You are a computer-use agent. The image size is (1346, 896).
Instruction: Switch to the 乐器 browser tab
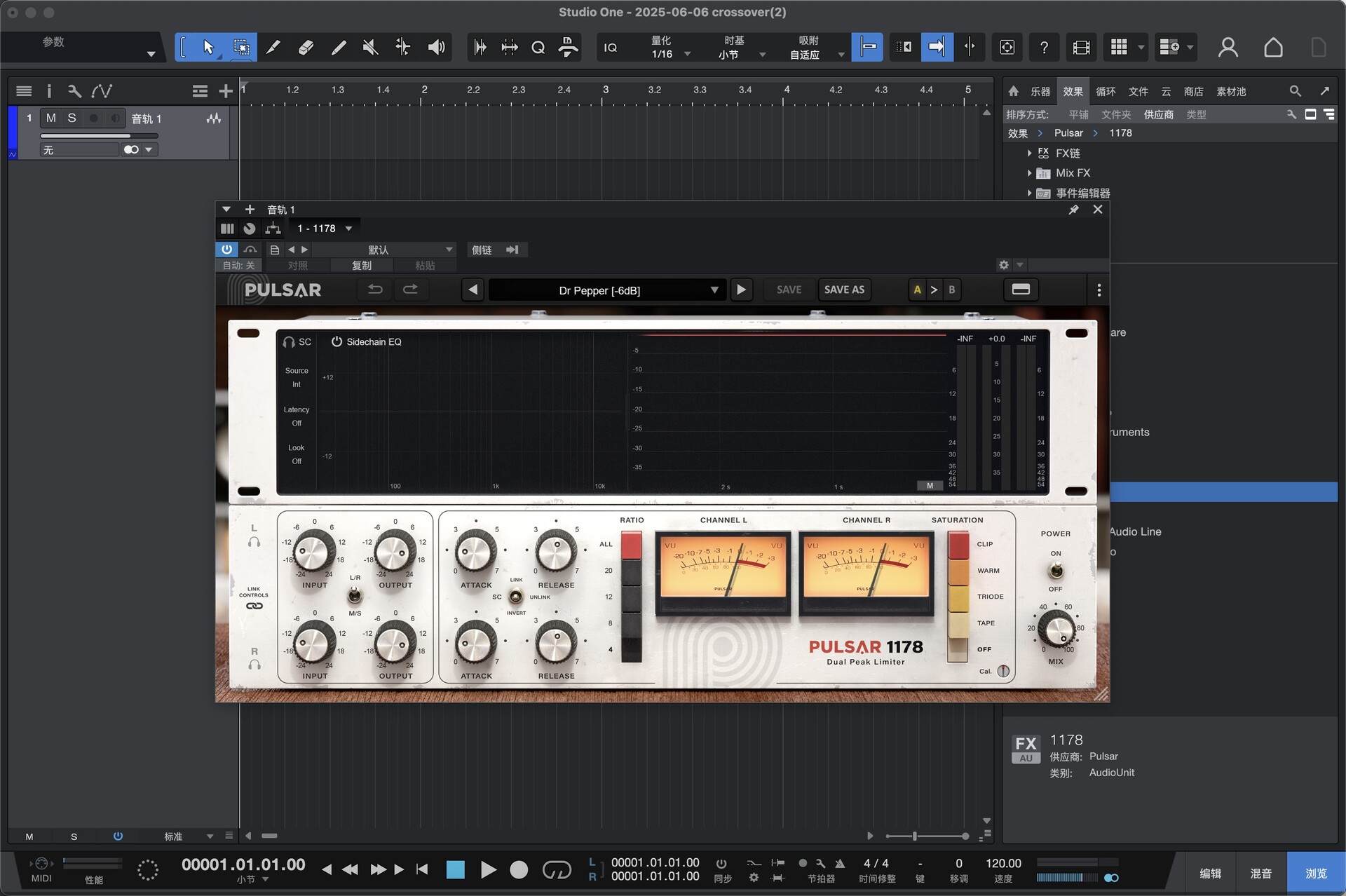[x=1040, y=91]
